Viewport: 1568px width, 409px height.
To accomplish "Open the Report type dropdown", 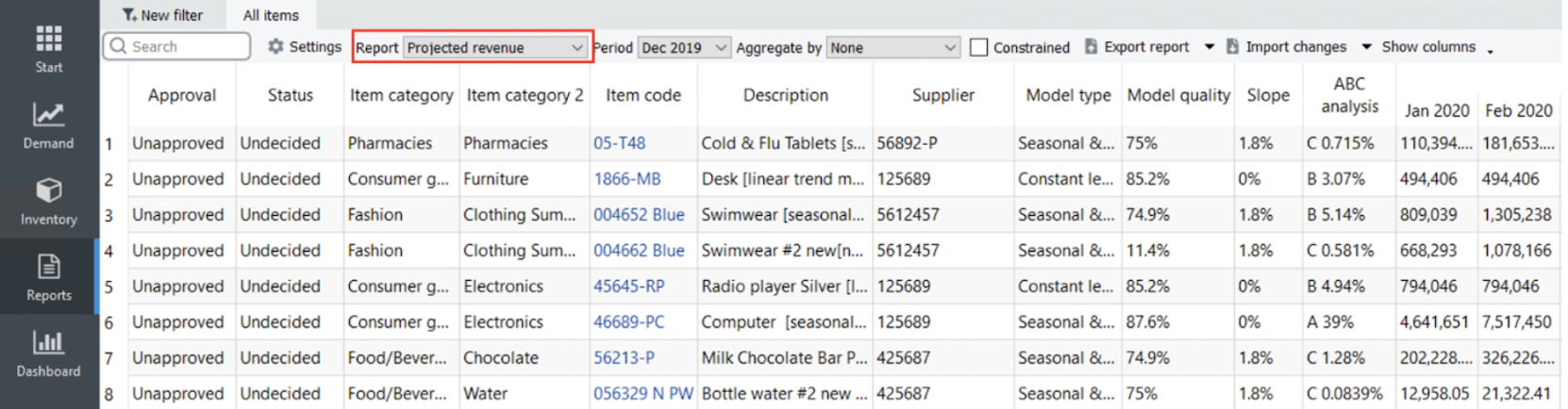I will click(x=494, y=47).
